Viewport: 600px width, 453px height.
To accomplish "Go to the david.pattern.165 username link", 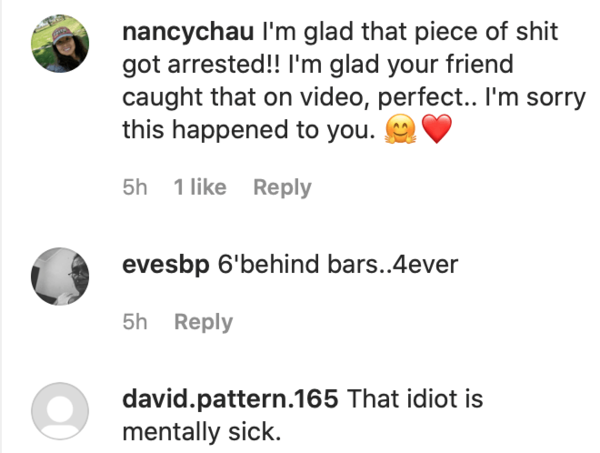I will pos(233,400).
